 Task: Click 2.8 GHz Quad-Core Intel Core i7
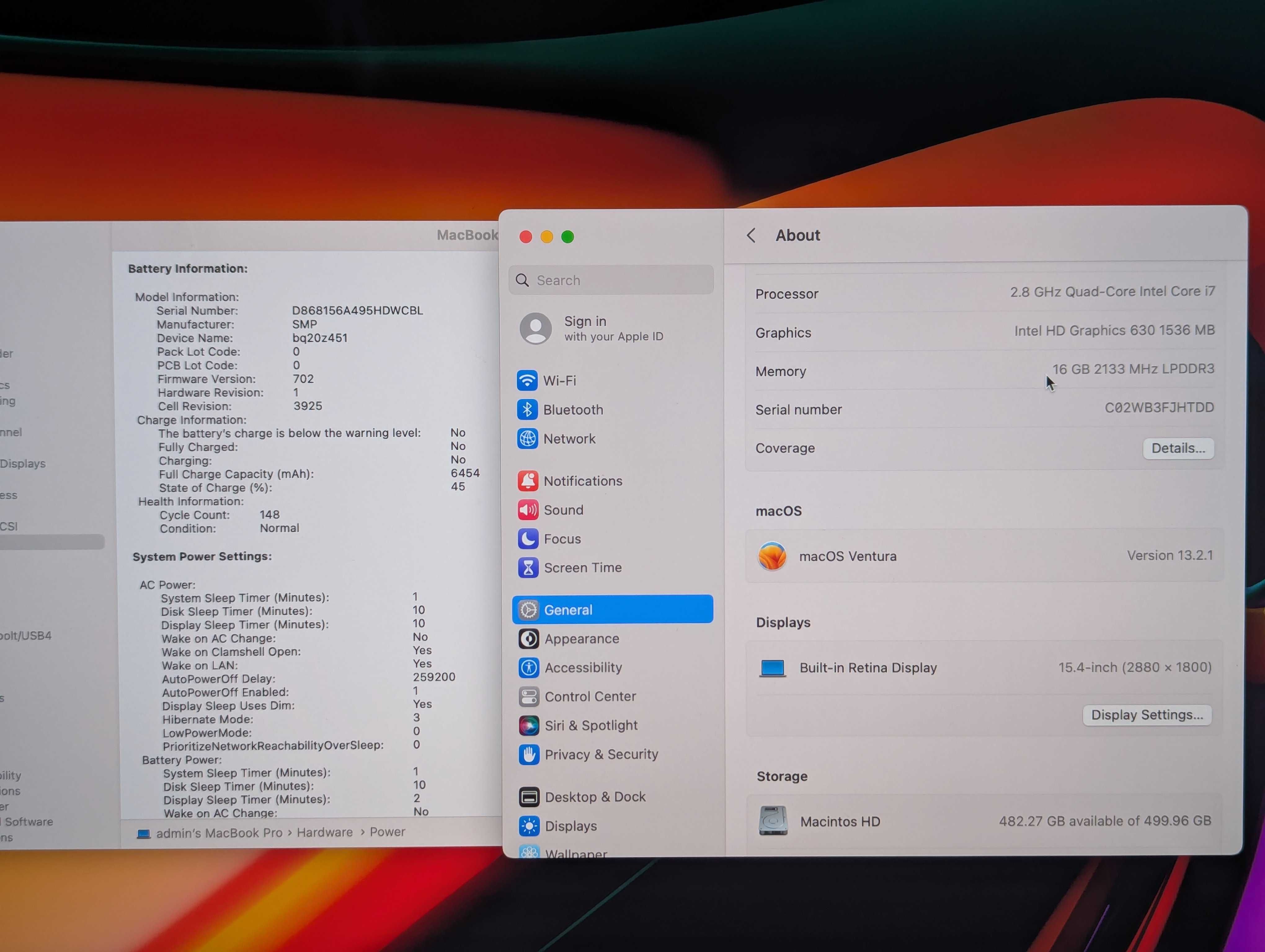(1112, 291)
